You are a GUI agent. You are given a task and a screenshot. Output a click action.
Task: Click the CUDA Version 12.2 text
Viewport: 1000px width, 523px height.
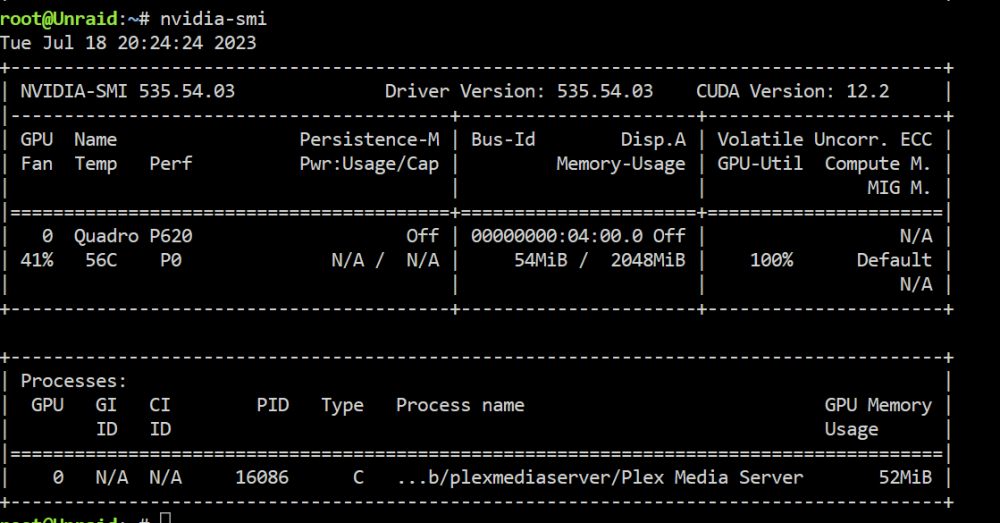point(792,91)
